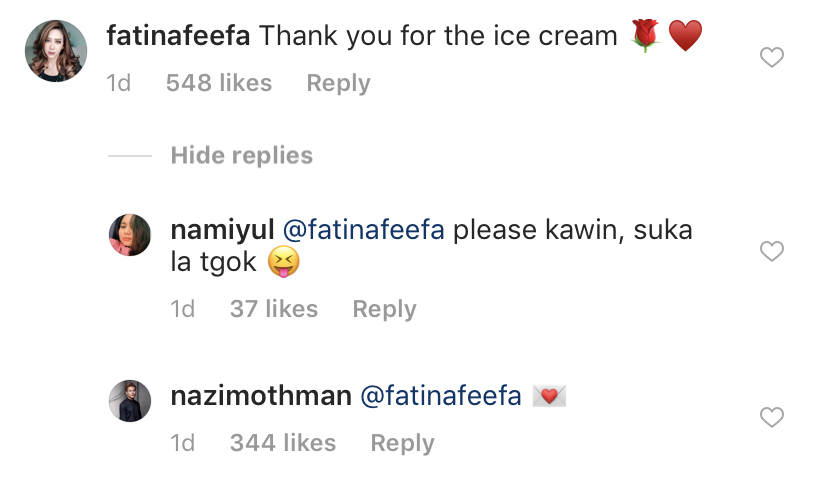View the 344 likes list
This screenshot has height=477, width=828.
point(283,443)
